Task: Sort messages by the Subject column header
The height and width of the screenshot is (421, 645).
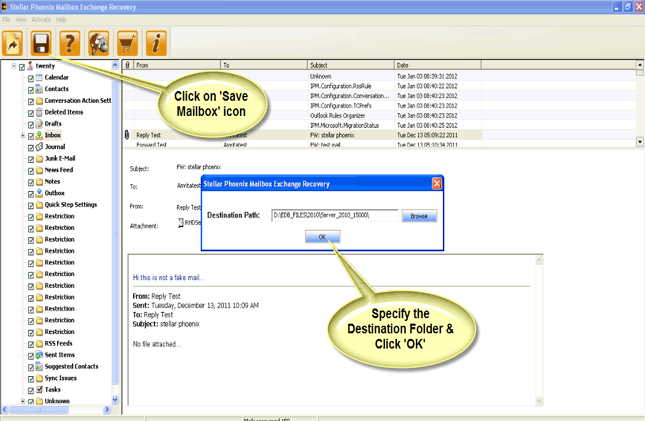Action: (x=351, y=65)
